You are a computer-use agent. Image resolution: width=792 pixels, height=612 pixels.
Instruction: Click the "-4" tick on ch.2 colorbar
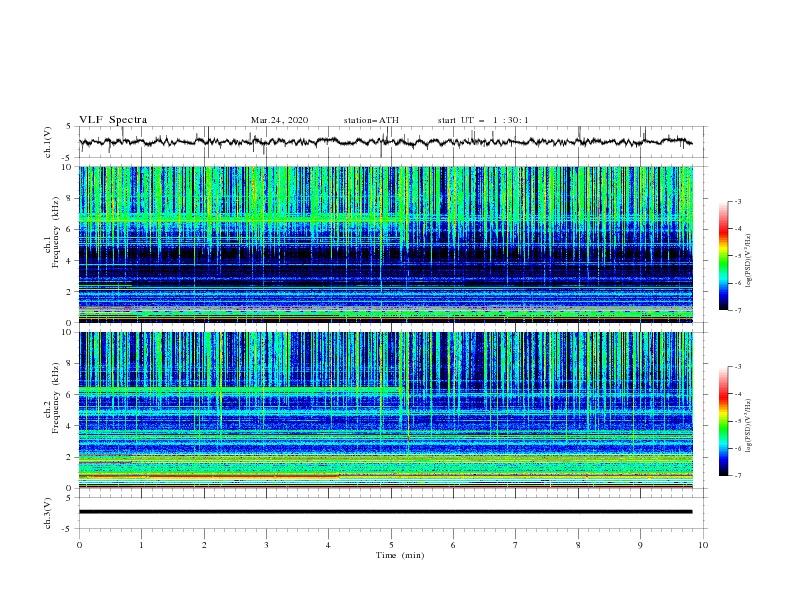click(738, 394)
